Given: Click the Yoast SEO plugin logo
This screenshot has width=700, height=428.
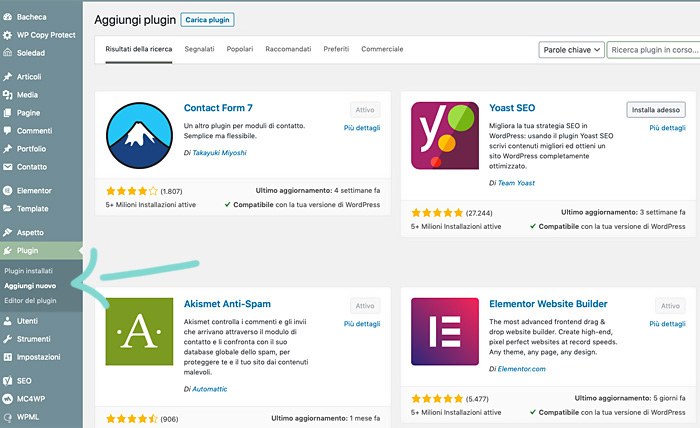Looking at the screenshot, I should [x=445, y=135].
